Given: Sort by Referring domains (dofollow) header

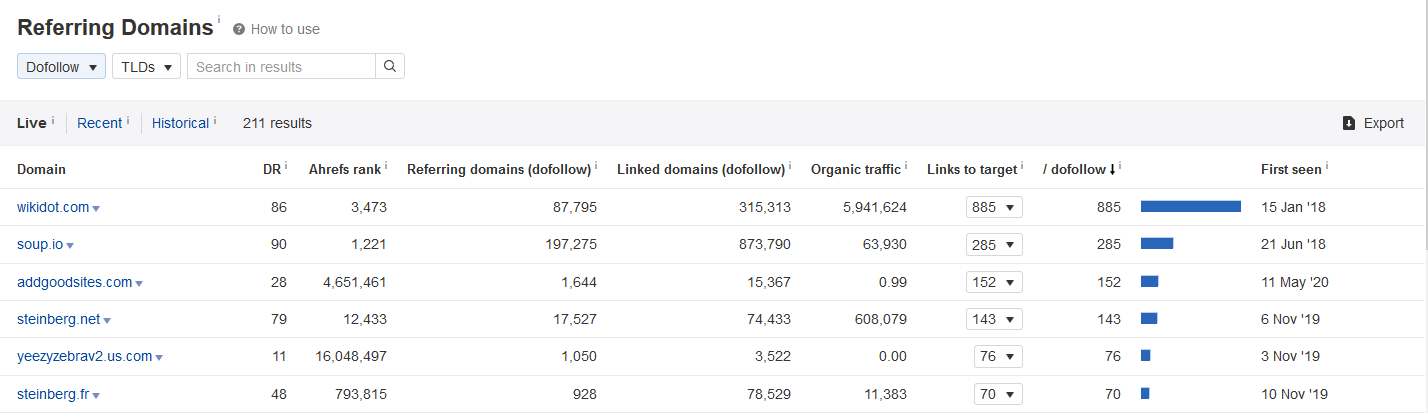Looking at the screenshot, I should pyautogui.click(x=499, y=169).
